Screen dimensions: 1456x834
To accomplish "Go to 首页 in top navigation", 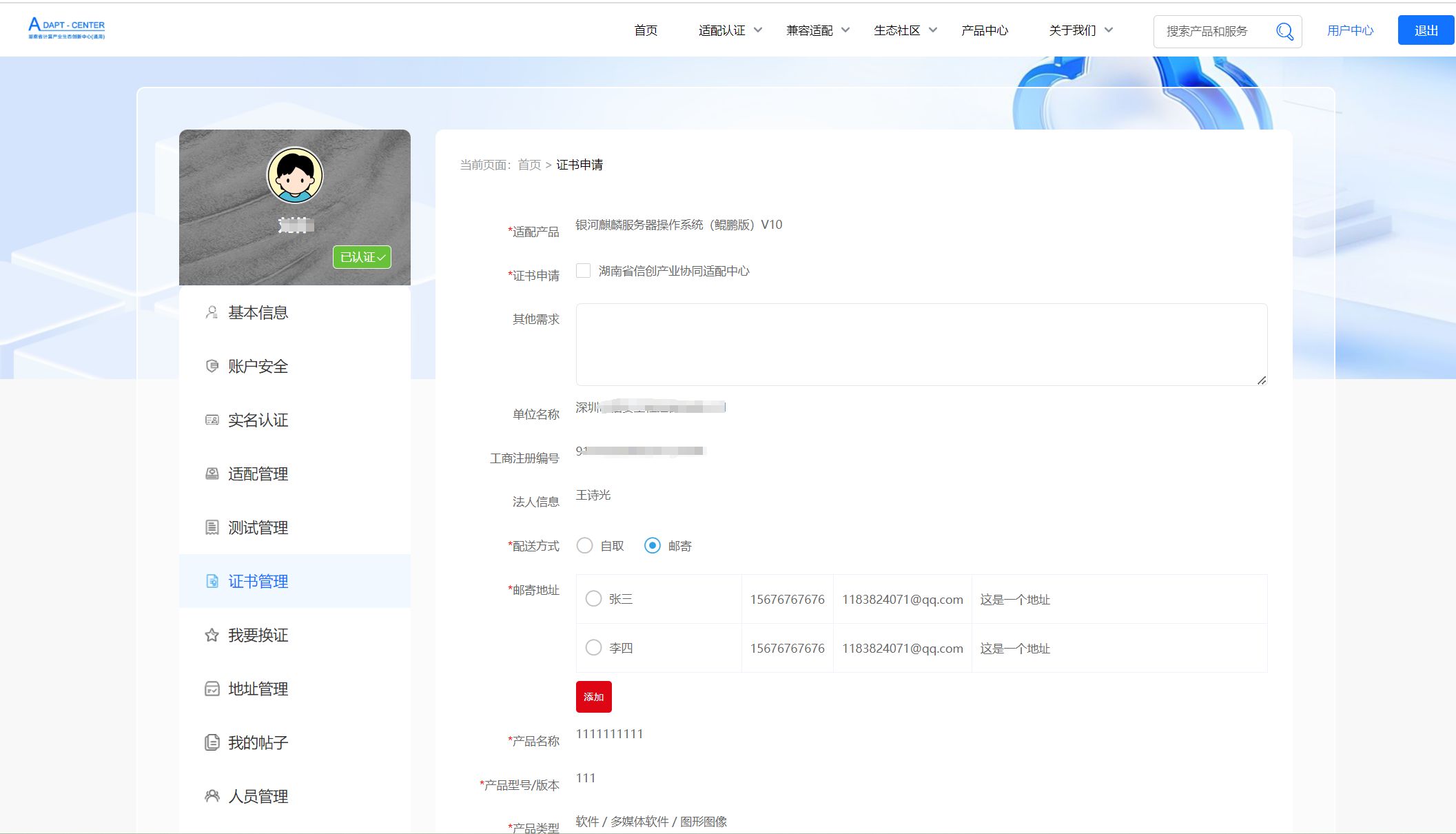I will coord(646,30).
